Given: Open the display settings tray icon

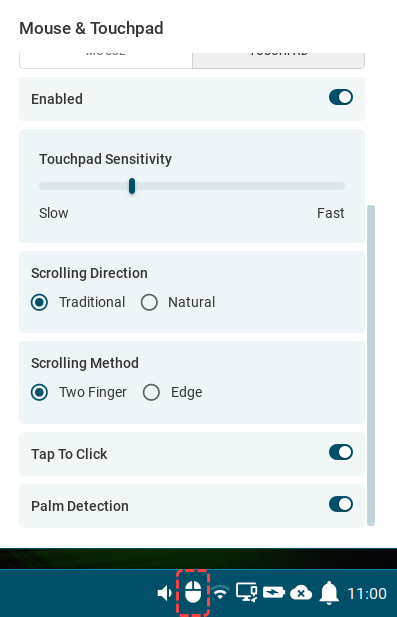Looking at the screenshot, I should 246,592.
